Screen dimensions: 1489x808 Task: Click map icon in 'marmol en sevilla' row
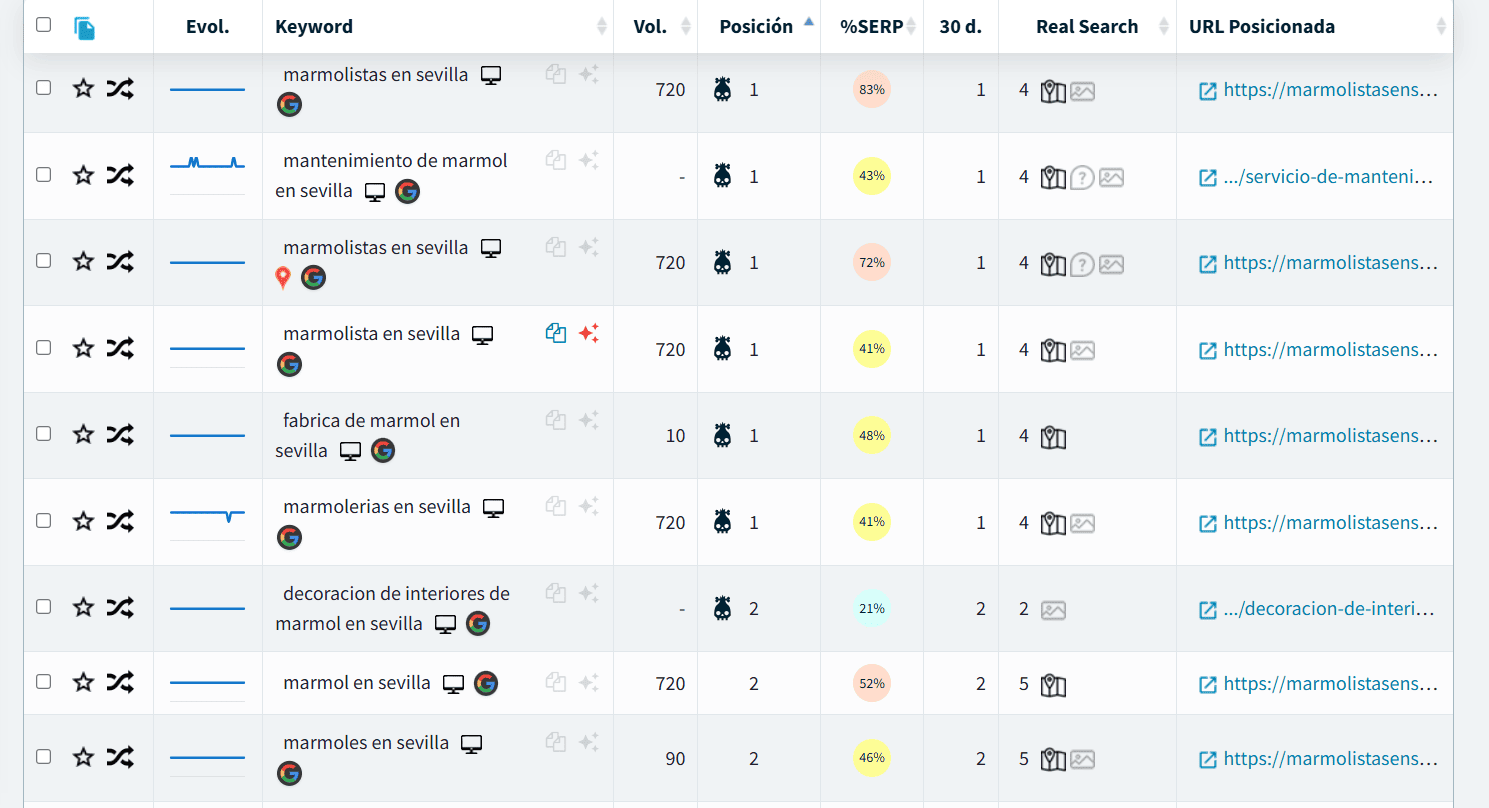click(x=1053, y=685)
